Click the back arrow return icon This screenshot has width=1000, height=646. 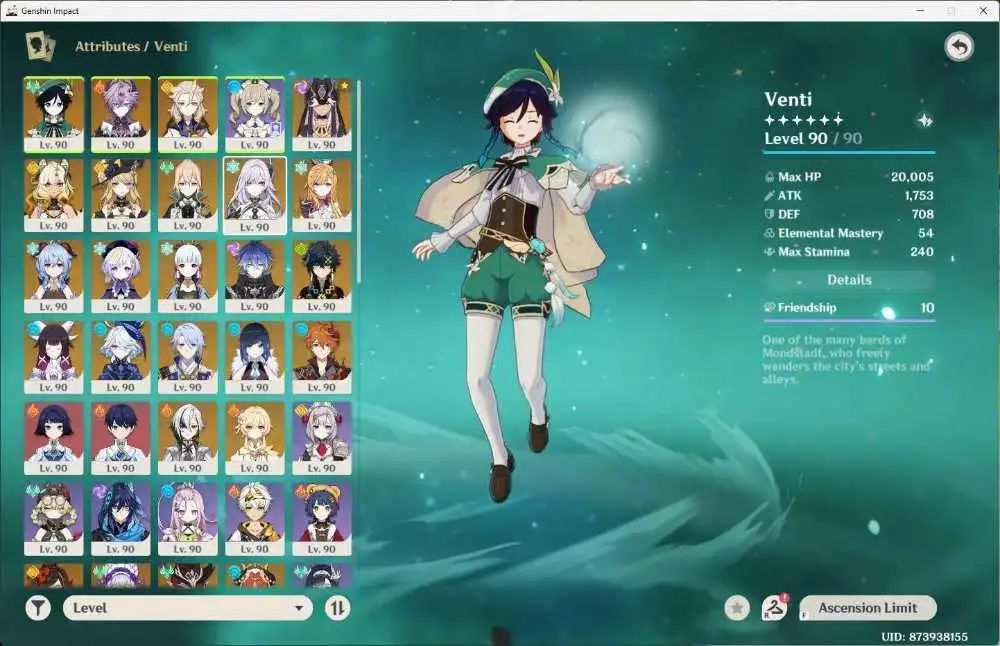pos(959,47)
